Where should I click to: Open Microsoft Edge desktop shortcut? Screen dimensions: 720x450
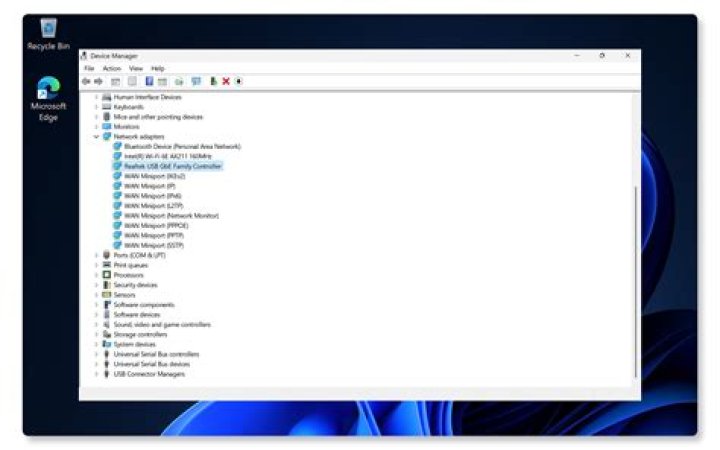[48, 99]
